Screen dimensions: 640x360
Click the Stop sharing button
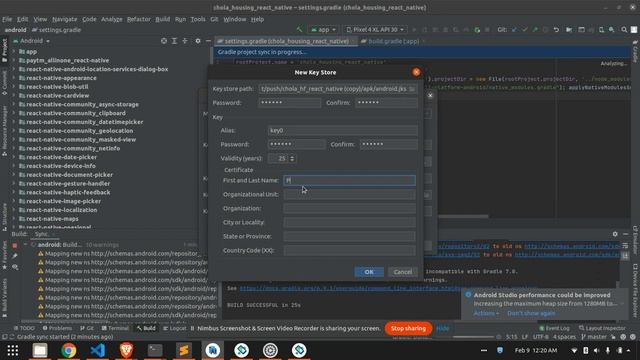coord(408,329)
